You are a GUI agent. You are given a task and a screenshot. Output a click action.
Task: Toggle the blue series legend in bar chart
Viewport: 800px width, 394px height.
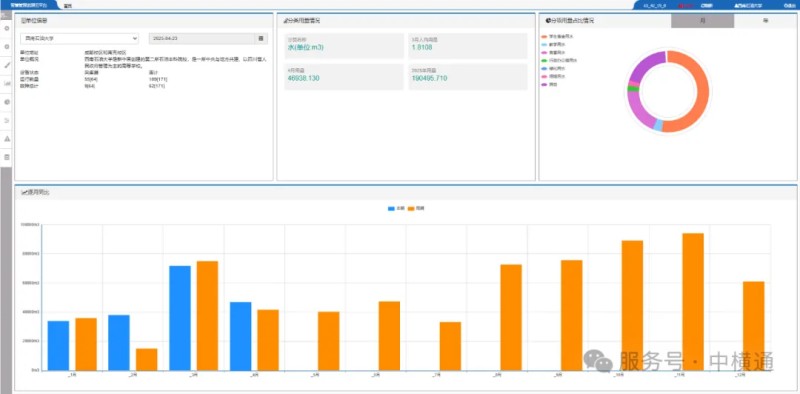(396, 209)
